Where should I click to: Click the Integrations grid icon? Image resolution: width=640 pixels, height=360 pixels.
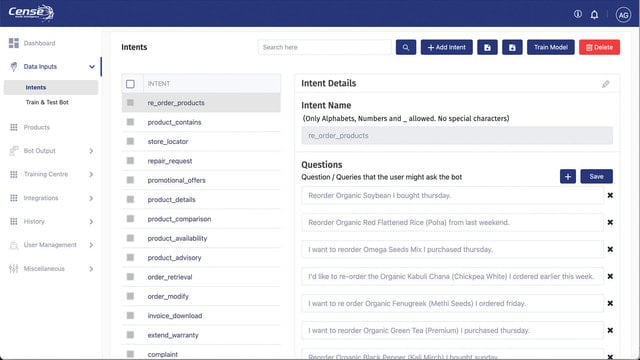click(x=13, y=198)
